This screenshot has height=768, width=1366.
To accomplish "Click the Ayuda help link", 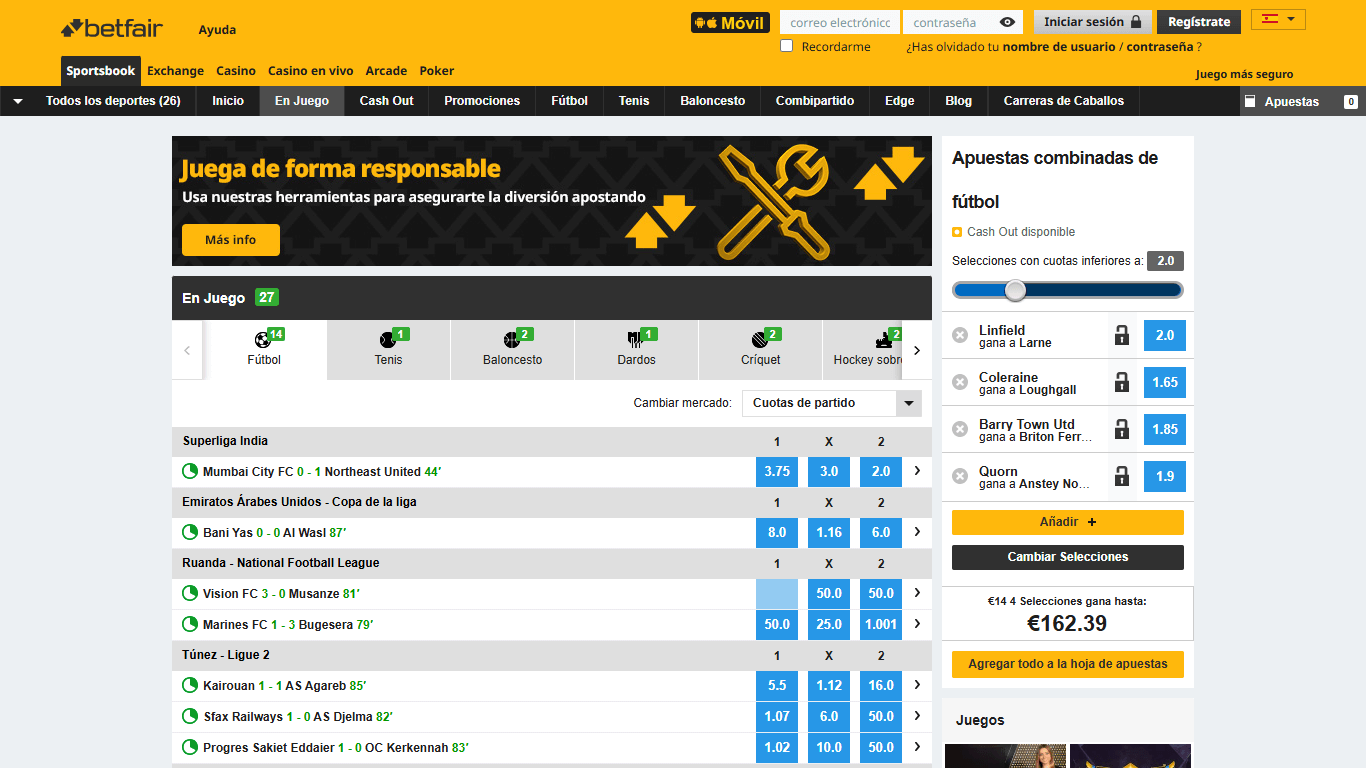I will click(x=217, y=30).
